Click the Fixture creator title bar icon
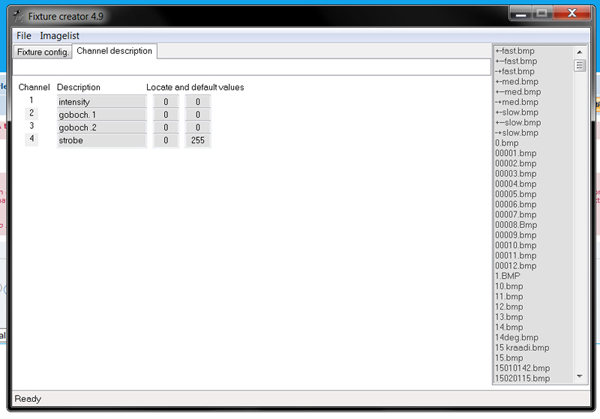 (x=16, y=15)
